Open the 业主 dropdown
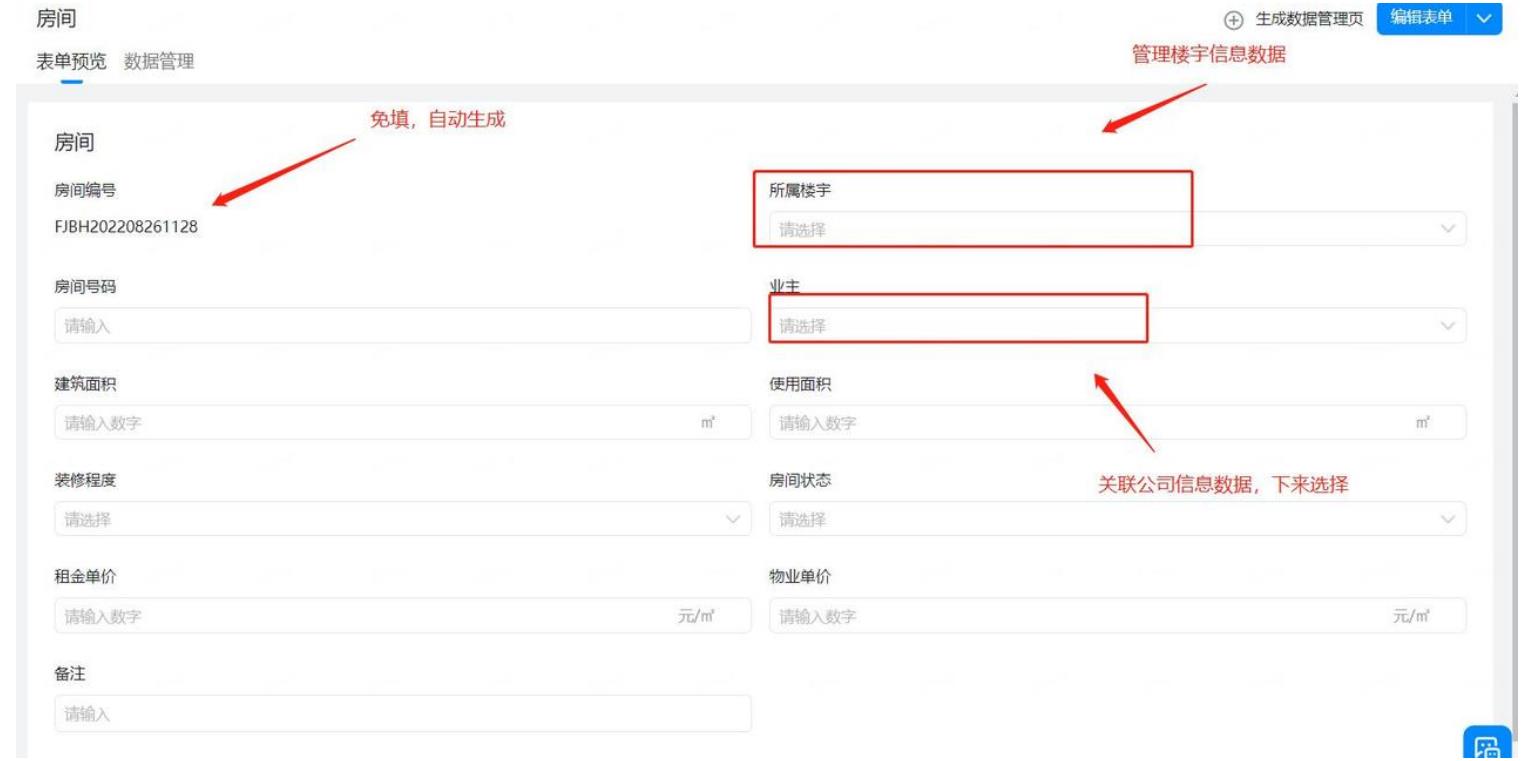 [x=1117, y=325]
